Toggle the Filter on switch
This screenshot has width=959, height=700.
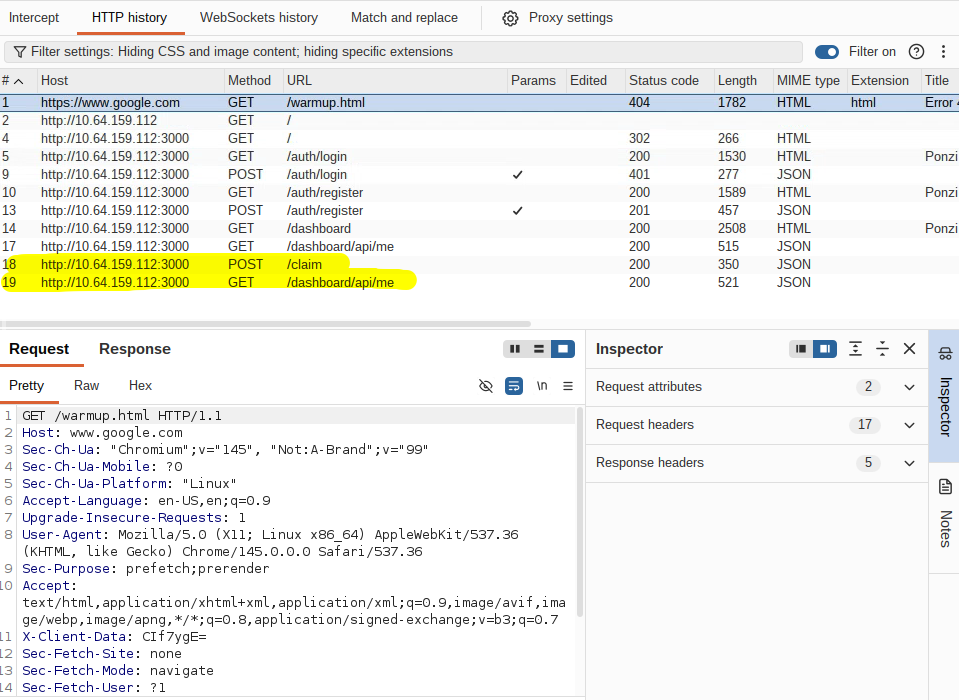pyautogui.click(x=827, y=52)
